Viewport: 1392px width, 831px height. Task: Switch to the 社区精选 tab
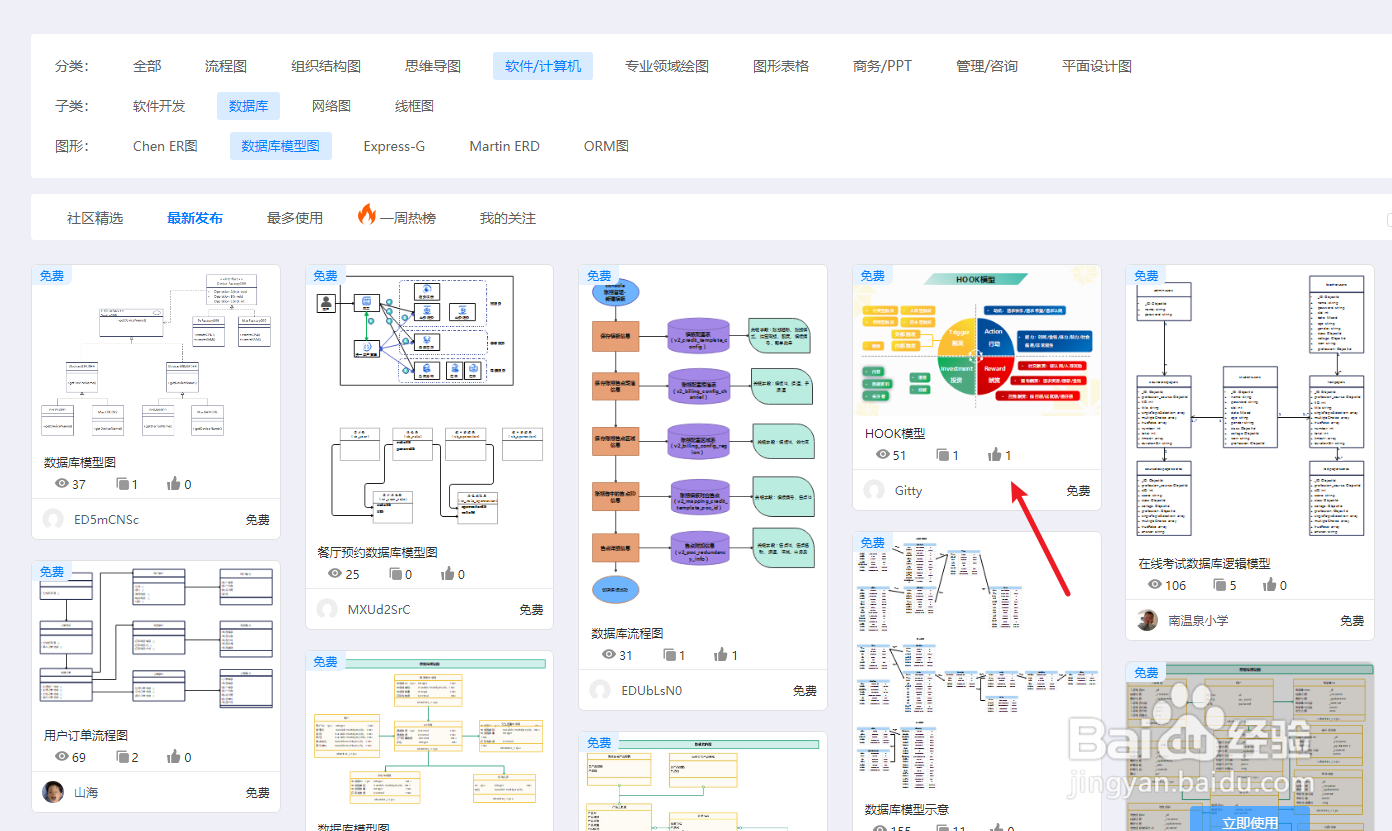click(95, 217)
